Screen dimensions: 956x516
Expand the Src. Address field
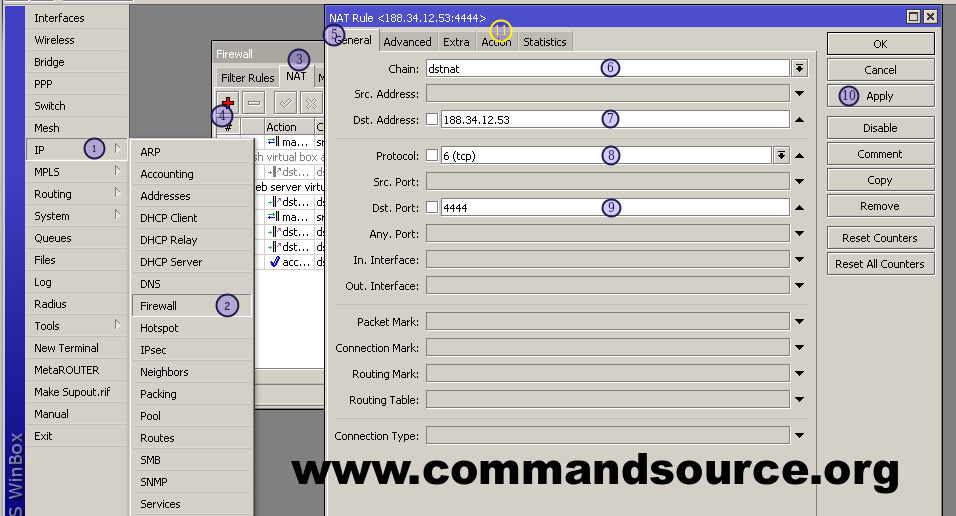pyautogui.click(x=799, y=94)
